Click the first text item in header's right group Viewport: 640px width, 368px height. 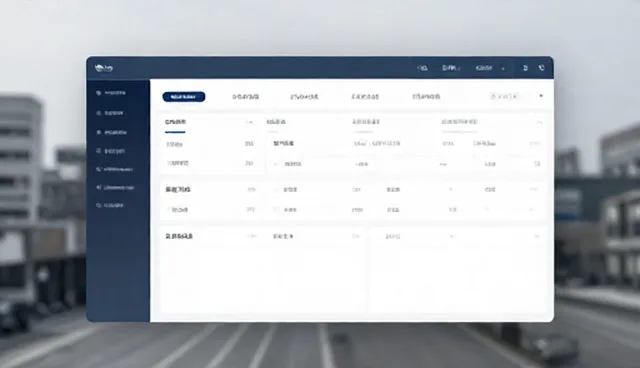pos(422,68)
